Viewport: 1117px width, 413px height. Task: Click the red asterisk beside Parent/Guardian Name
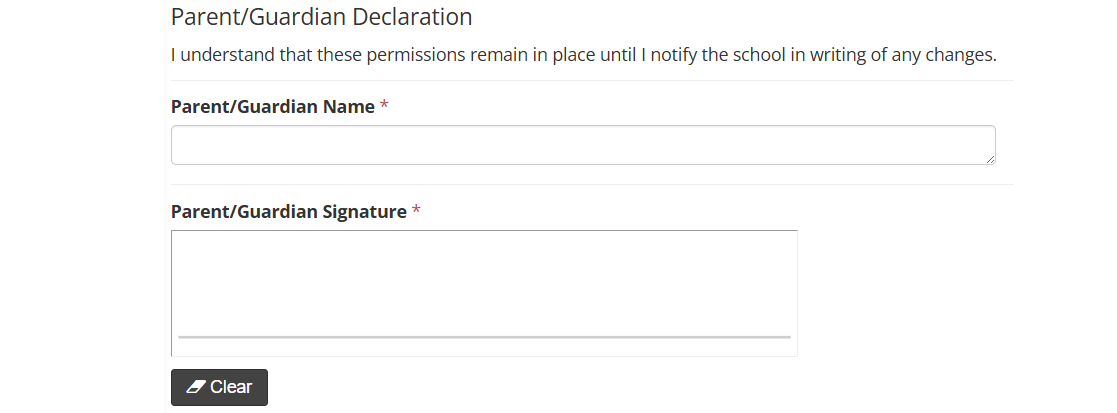(x=385, y=106)
